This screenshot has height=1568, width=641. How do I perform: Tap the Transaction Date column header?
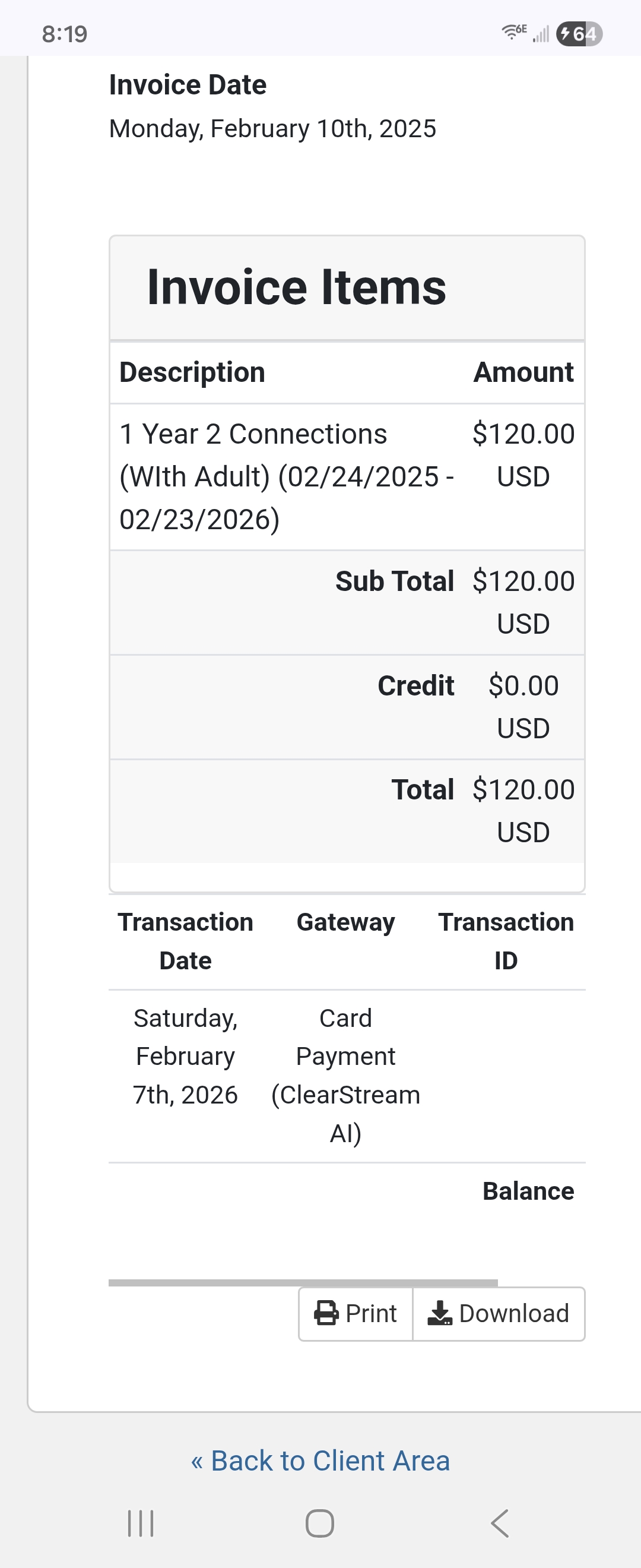186,941
